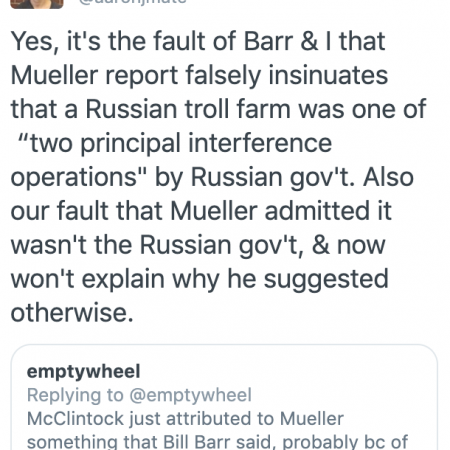Click the partially visible @aaronjmate handle
450x450 pixels.
[x=132, y=2]
